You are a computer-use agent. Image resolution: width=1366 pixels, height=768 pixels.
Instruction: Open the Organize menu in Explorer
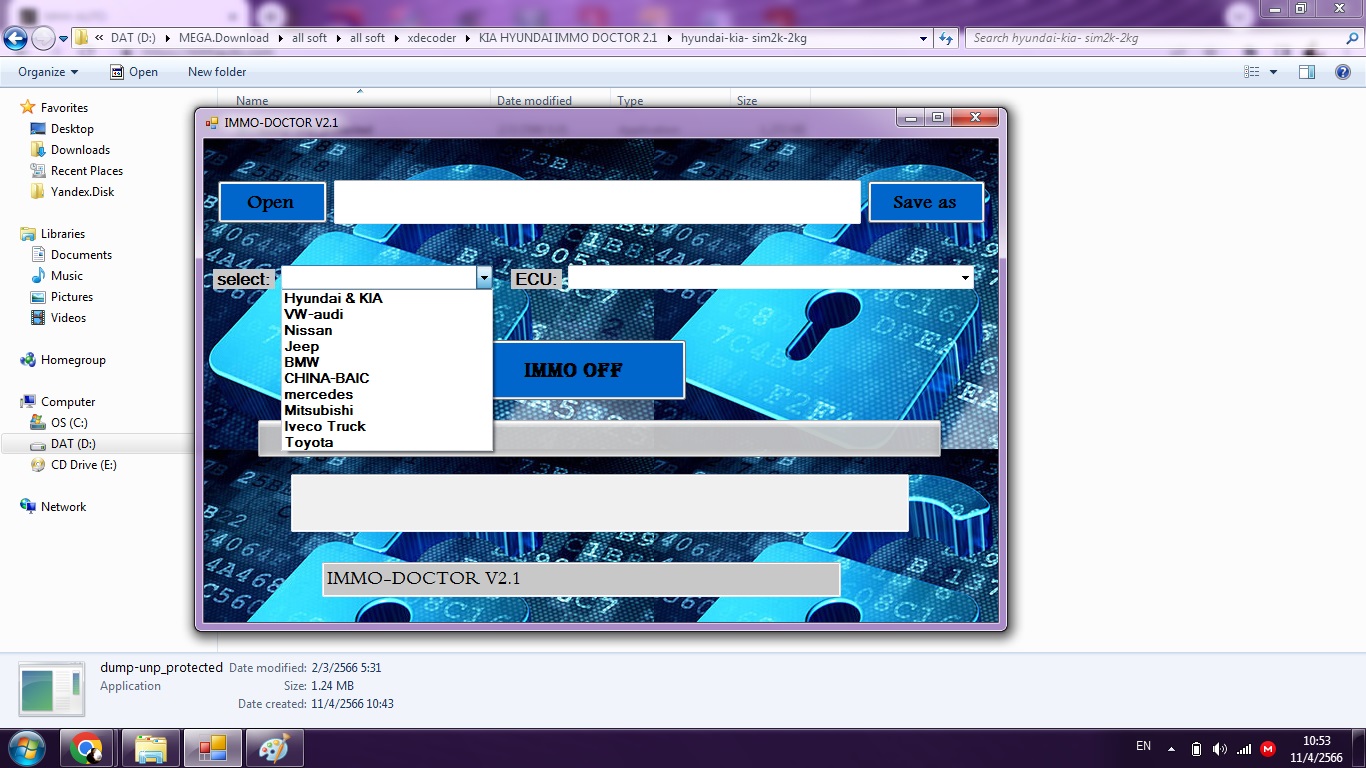[x=48, y=72]
